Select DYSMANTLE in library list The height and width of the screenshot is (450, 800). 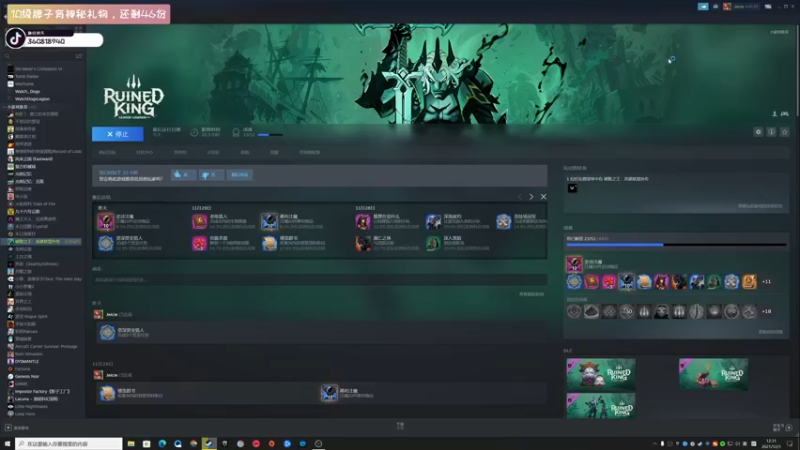pos(27,361)
